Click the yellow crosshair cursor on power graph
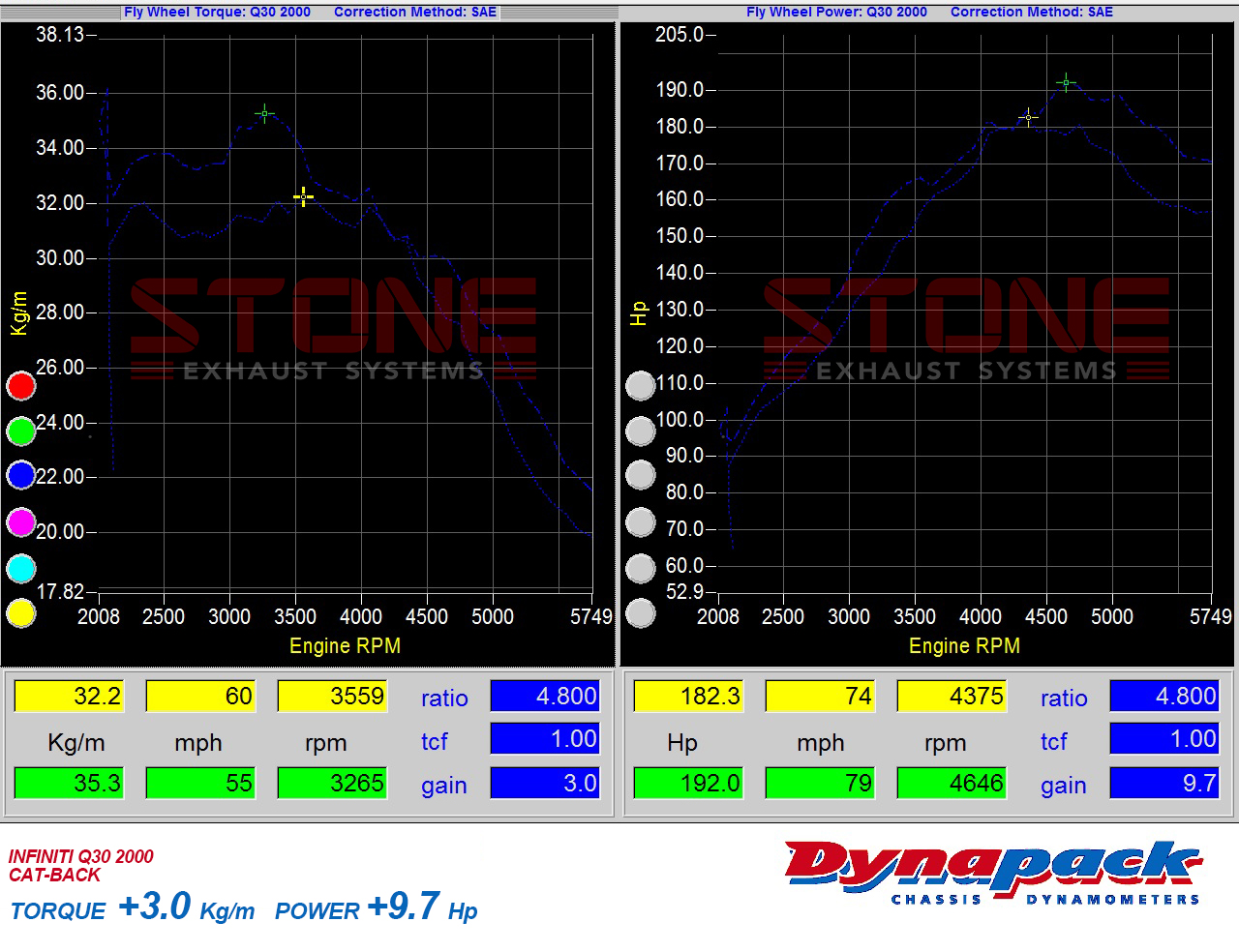Image resolution: width=1239 pixels, height=952 pixels. 1028,118
